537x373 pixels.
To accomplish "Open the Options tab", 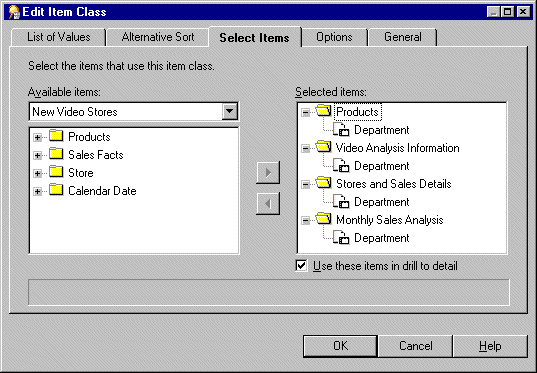I will click(x=334, y=37).
